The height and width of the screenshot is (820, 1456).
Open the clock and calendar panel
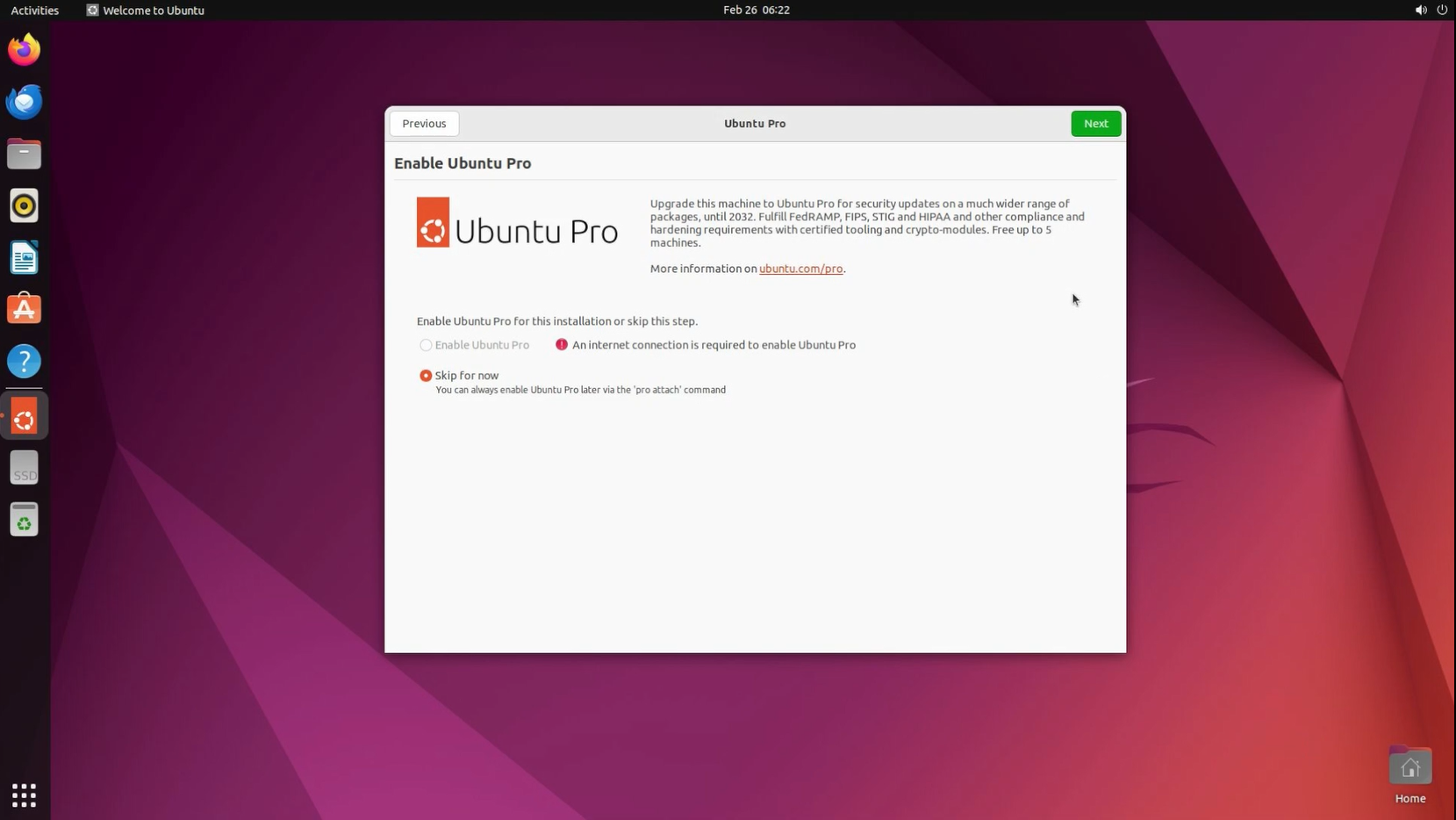[x=756, y=11]
